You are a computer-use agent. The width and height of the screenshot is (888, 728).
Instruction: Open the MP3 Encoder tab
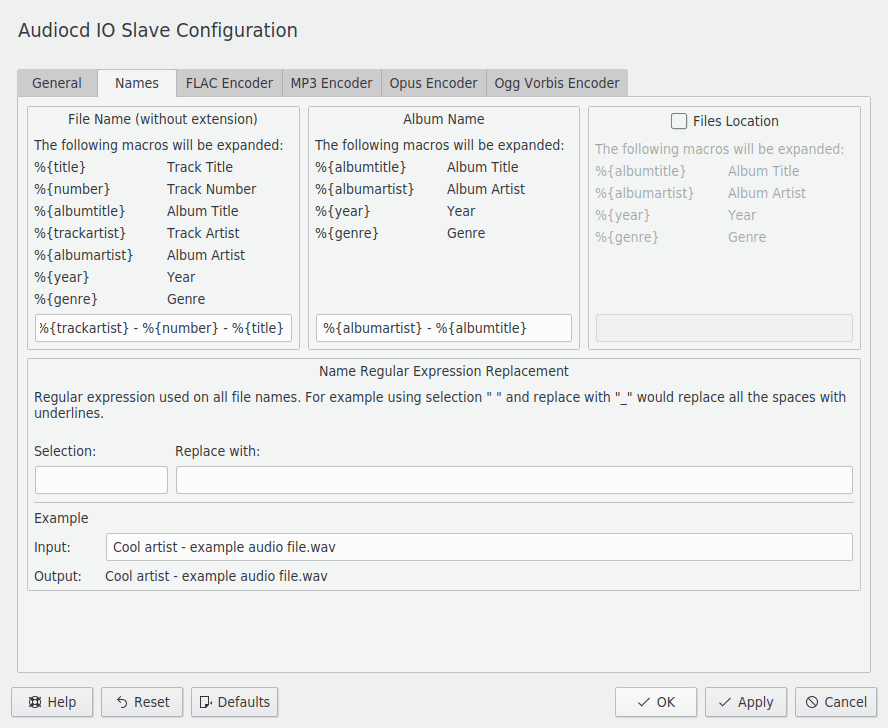click(x=331, y=83)
